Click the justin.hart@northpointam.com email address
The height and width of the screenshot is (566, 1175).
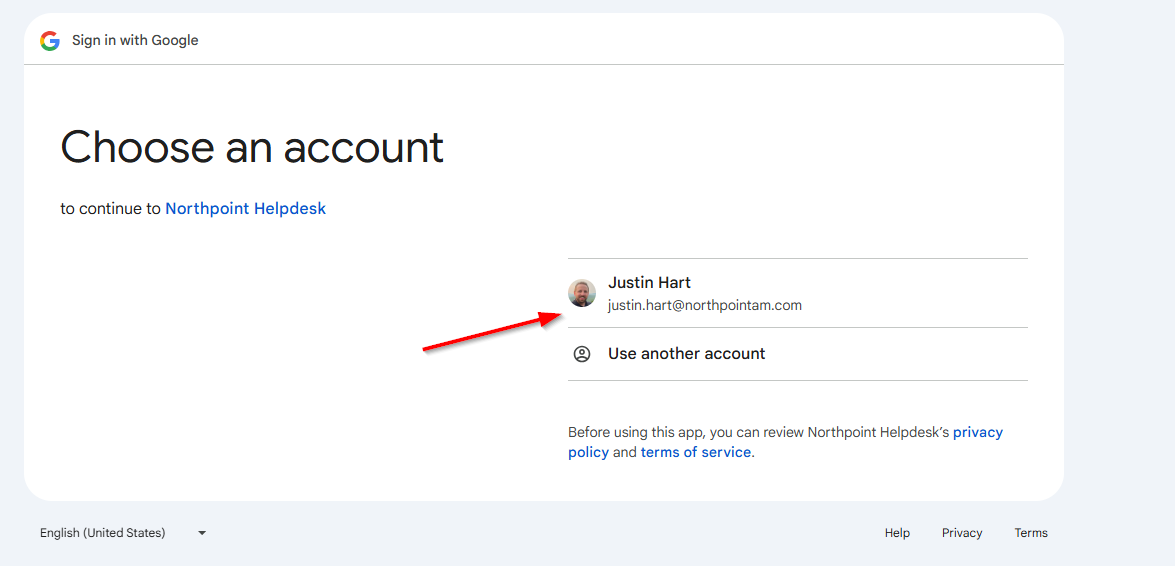(x=704, y=305)
